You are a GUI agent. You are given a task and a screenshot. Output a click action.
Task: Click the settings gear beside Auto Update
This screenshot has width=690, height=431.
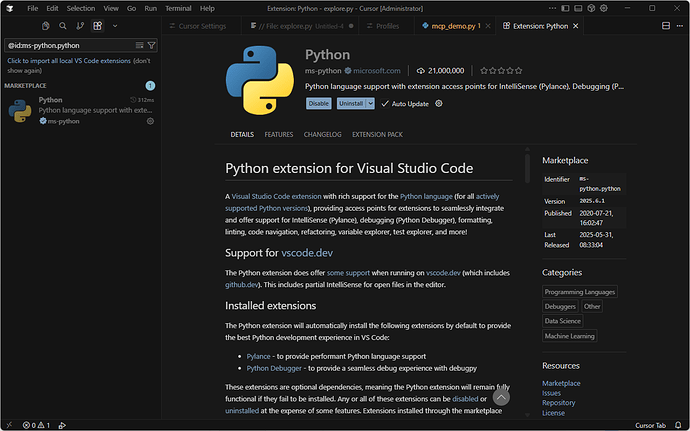point(438,103)
